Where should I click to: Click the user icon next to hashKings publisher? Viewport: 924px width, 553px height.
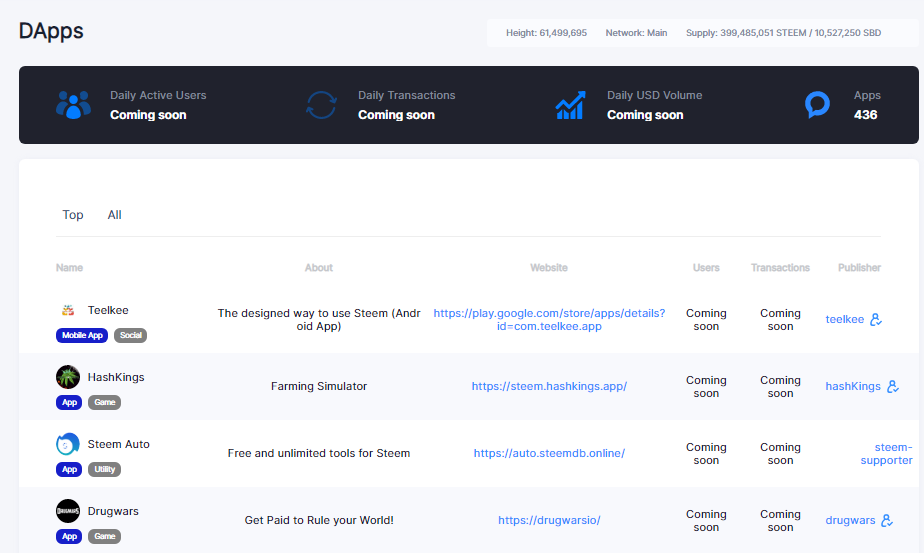893,386
